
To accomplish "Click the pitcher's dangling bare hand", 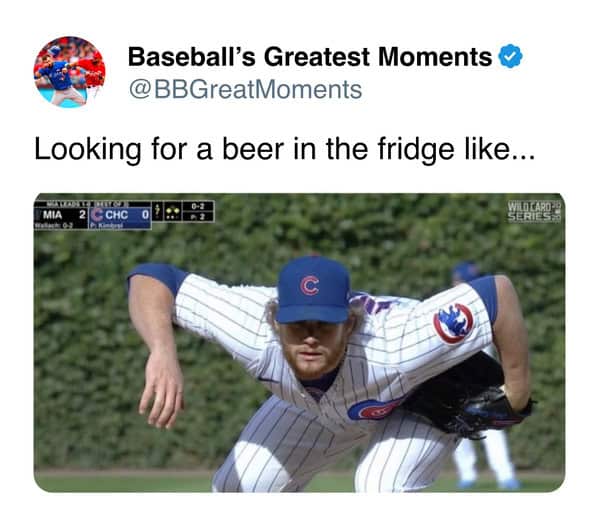I will click(x=162, y=390).
